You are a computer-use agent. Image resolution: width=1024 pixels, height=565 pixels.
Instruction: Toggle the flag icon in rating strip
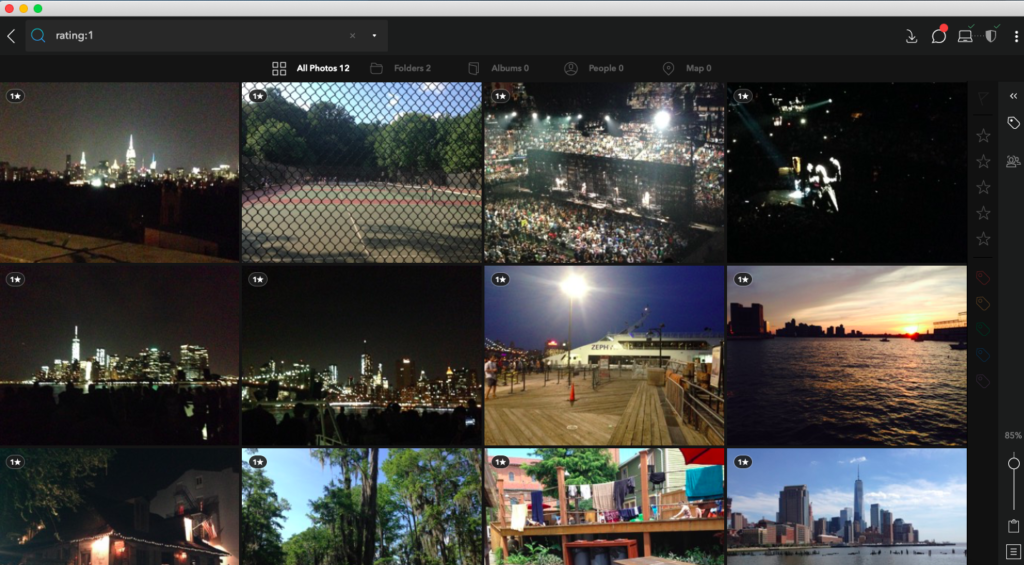[x=983, y=99]
